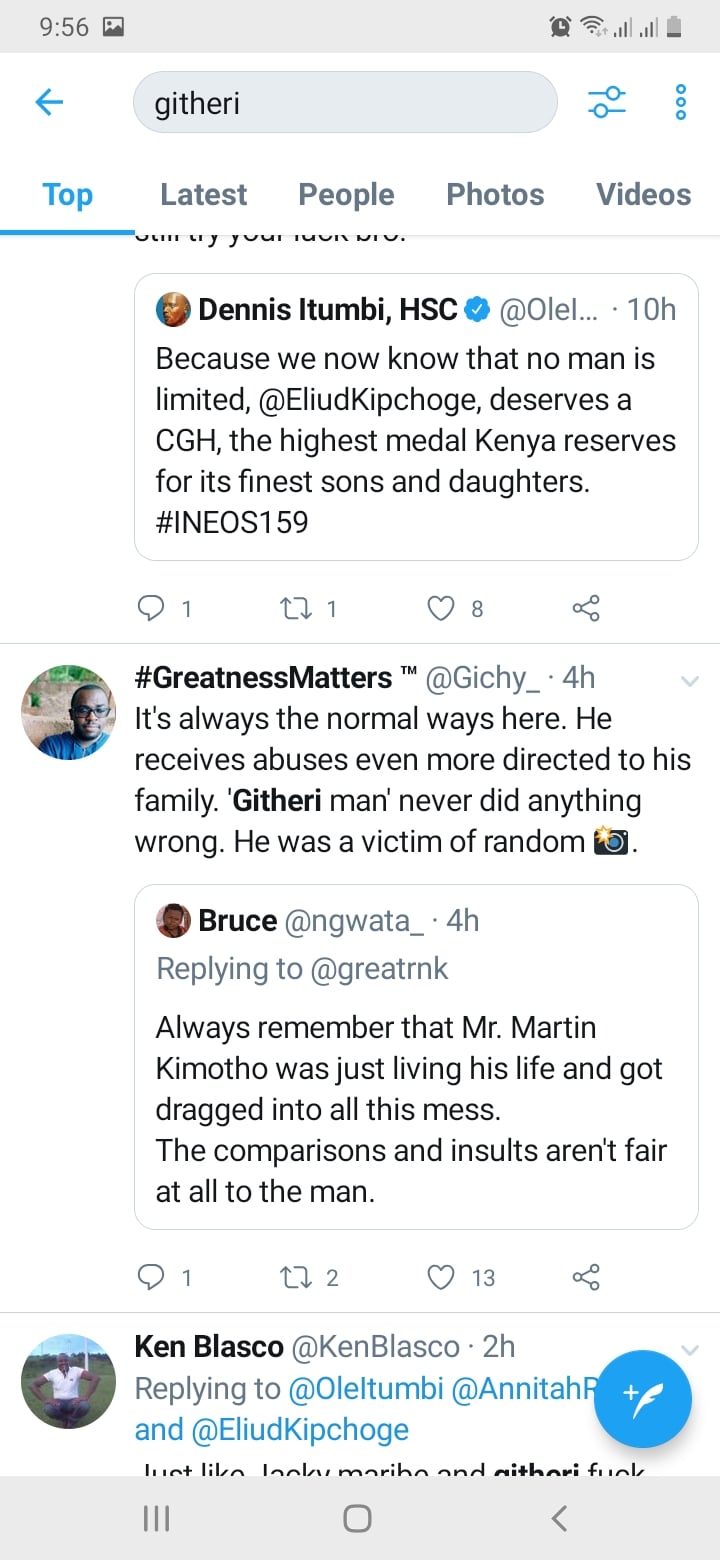
Task: Tap the back arrow icon
Action: (49, 102)
